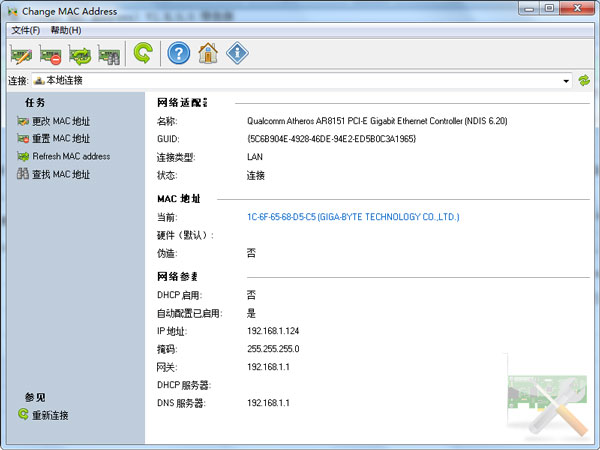Image resolution: width=600 pixels, height=450 pixels.
Task: Refresh connection list with green arrows icon
Action: click(x=584, y=81)
